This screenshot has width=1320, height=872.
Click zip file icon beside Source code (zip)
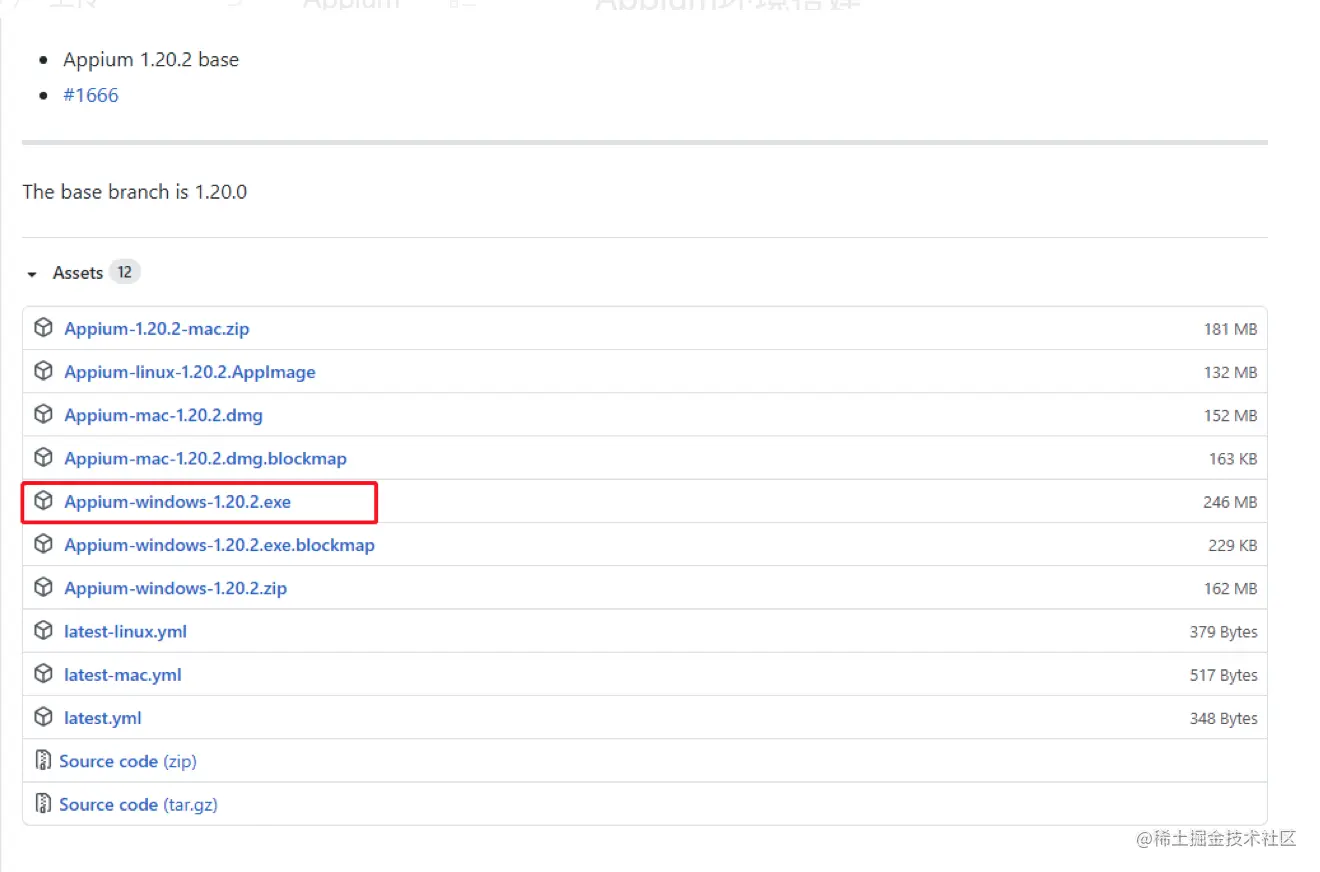tap(43, 760)
